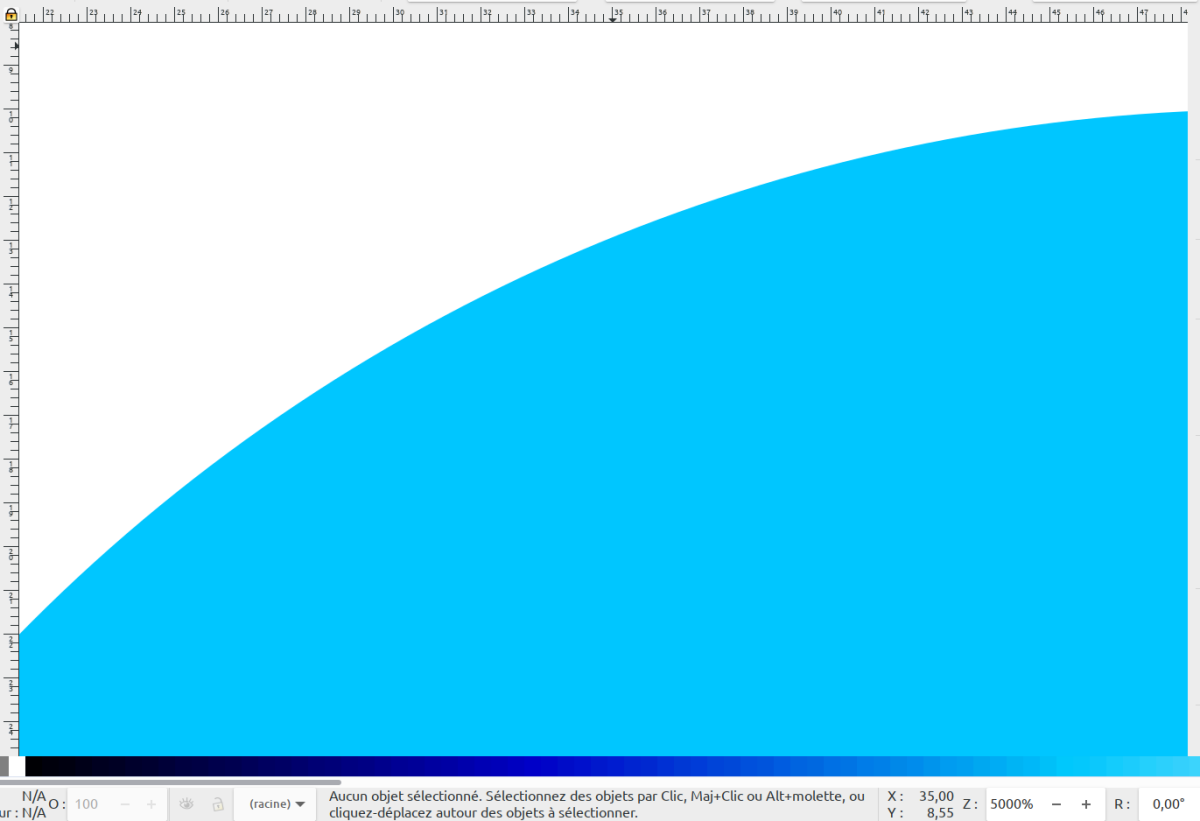Viewport: 1200px width, 821px height.
Task: Click the zoom field showing 5000%
Action: (1011, 804)
